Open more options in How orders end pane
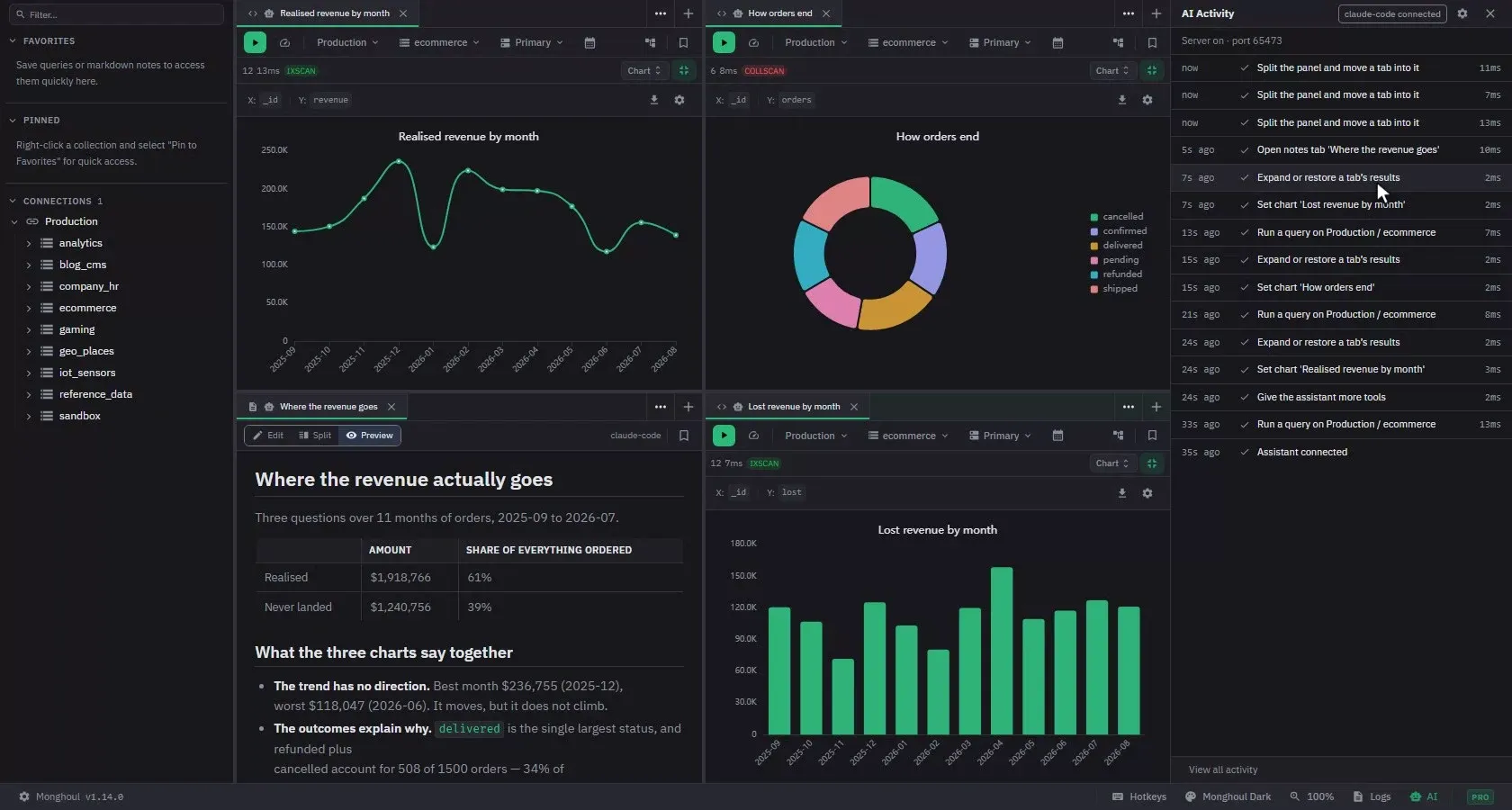The image size is (1512, 810). [x=1129, y=13]
